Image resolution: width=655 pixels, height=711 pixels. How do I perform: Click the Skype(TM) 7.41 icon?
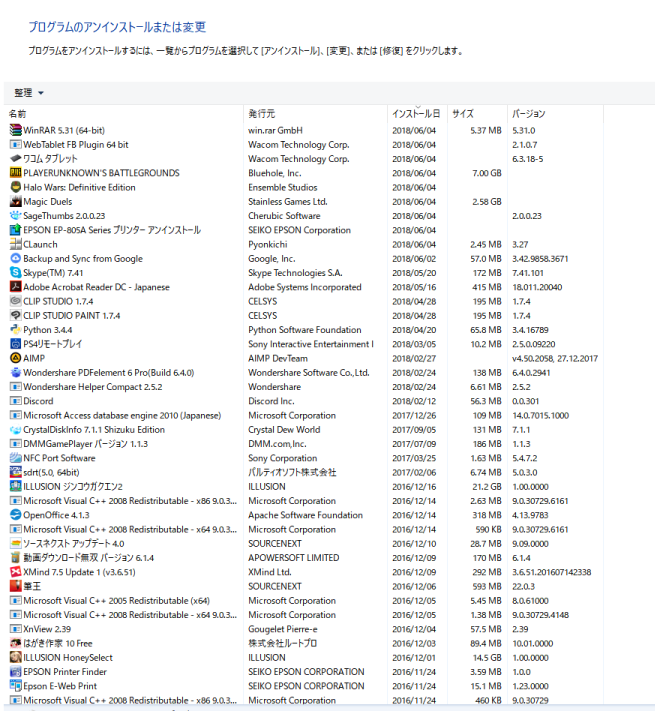pos(16,273)
